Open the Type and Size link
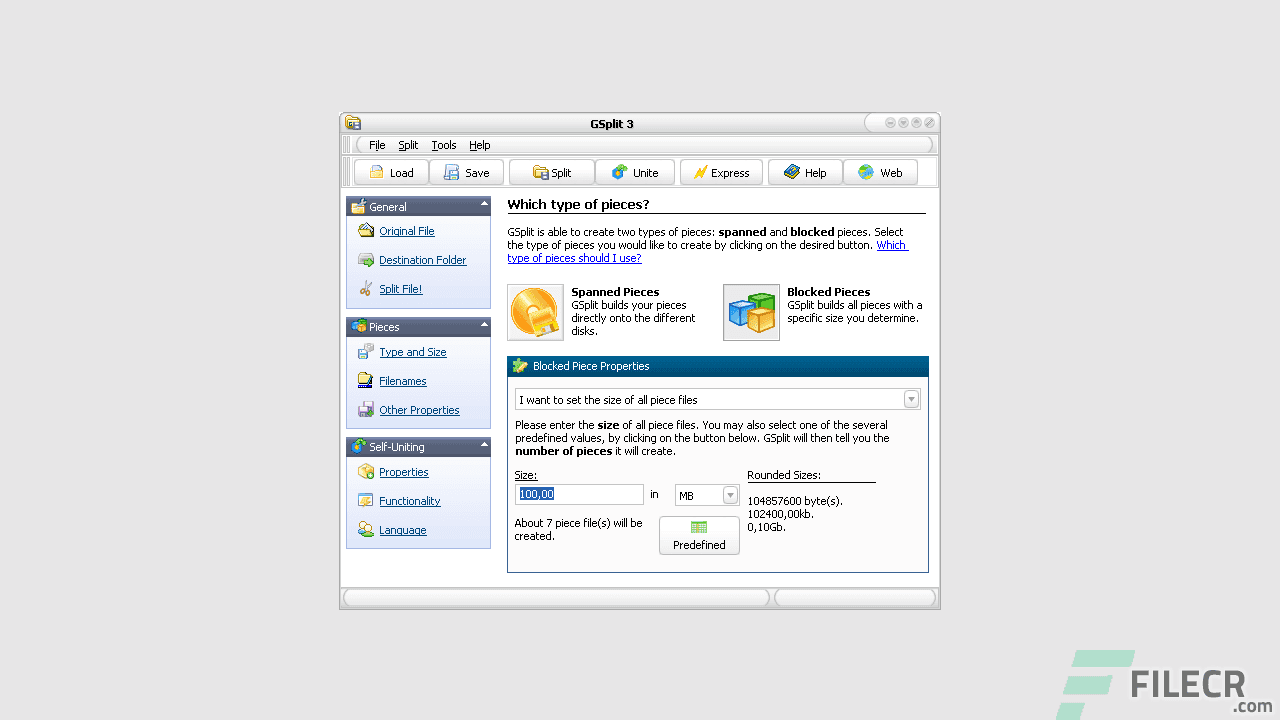This screenshot has width=1280, height=720. 413,352
